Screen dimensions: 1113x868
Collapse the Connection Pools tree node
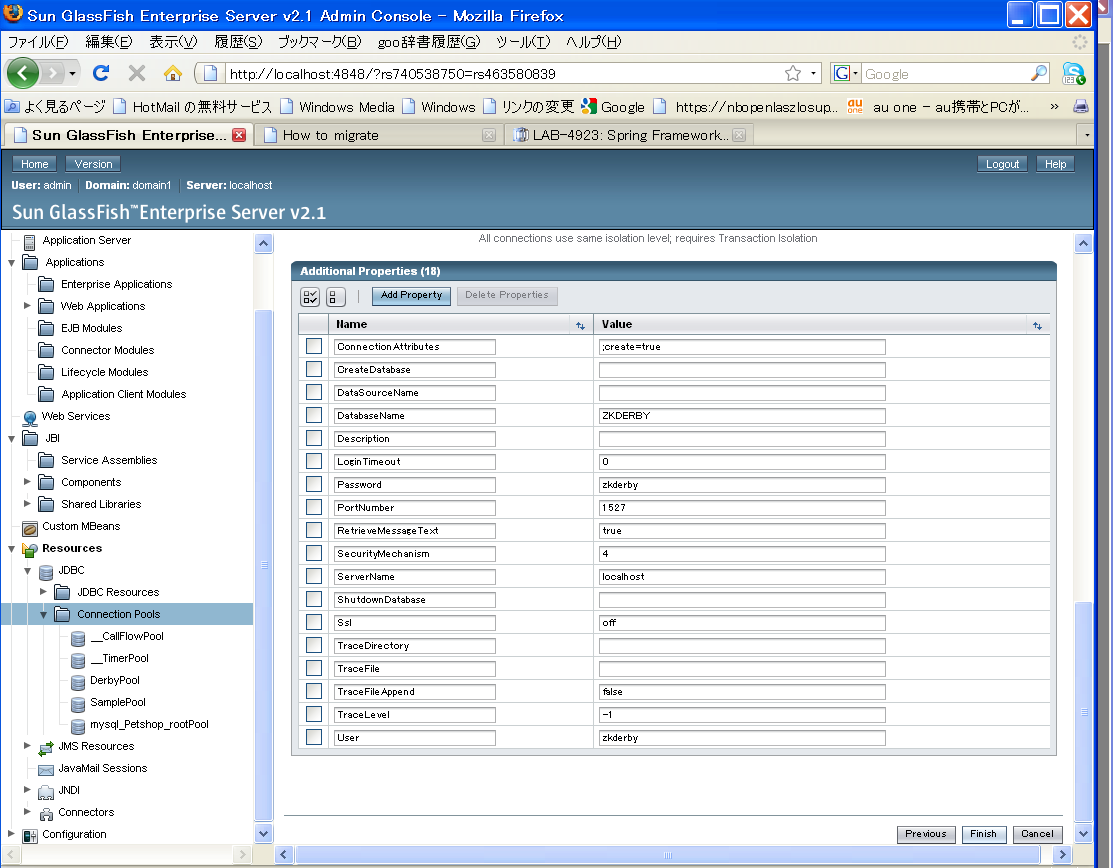[43, 615]
